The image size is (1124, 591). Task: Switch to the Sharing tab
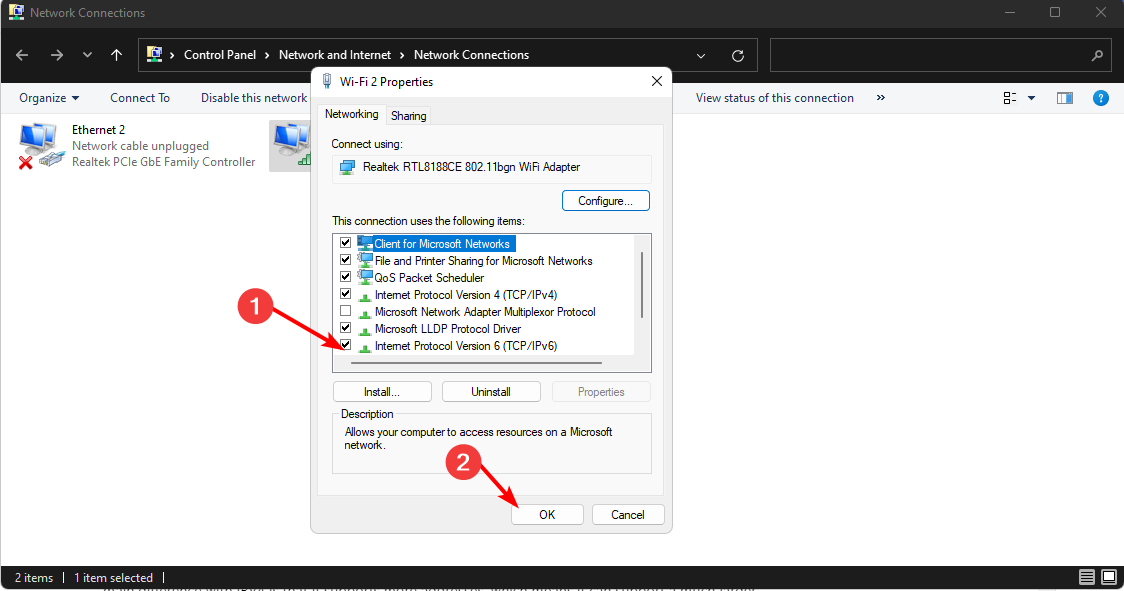click(x=409, y=115)
